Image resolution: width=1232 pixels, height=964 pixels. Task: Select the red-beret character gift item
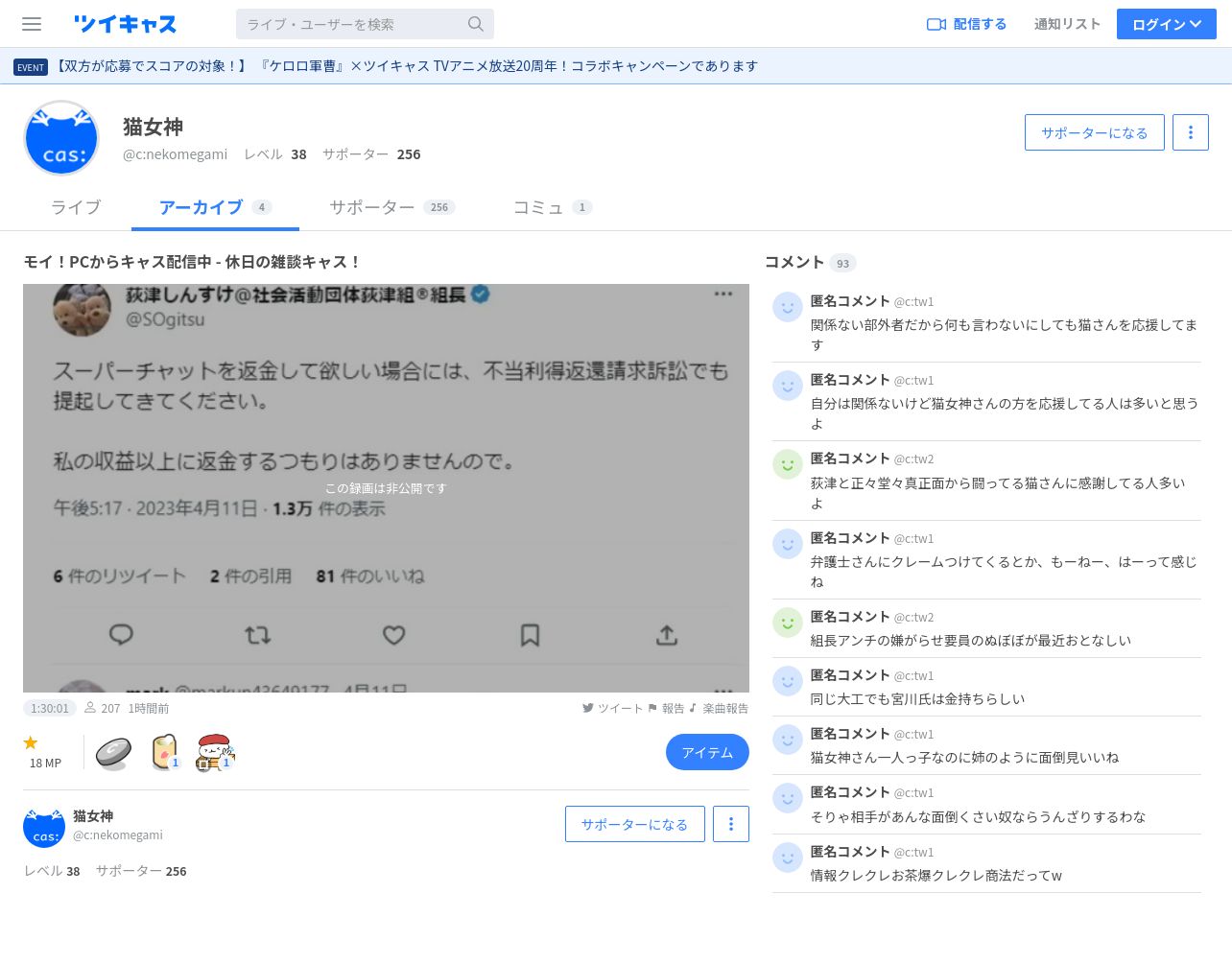(215, 753)
